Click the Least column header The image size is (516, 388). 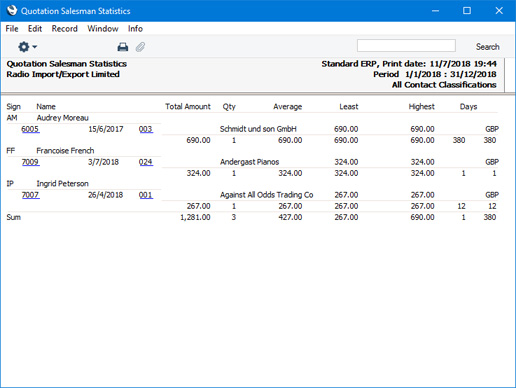[x=349, y=107]
